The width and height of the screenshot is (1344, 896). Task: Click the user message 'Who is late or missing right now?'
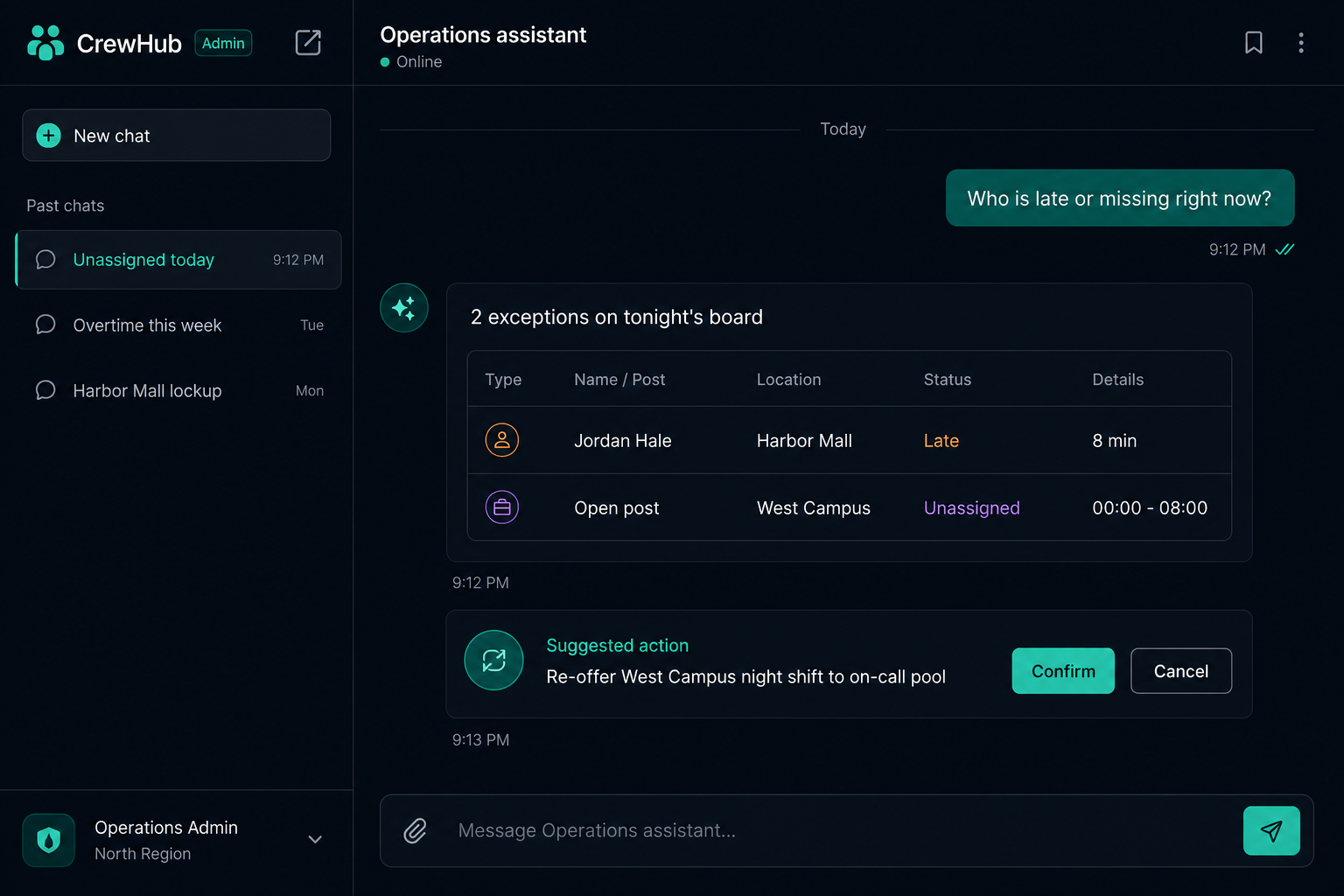tap(1120, 199)
